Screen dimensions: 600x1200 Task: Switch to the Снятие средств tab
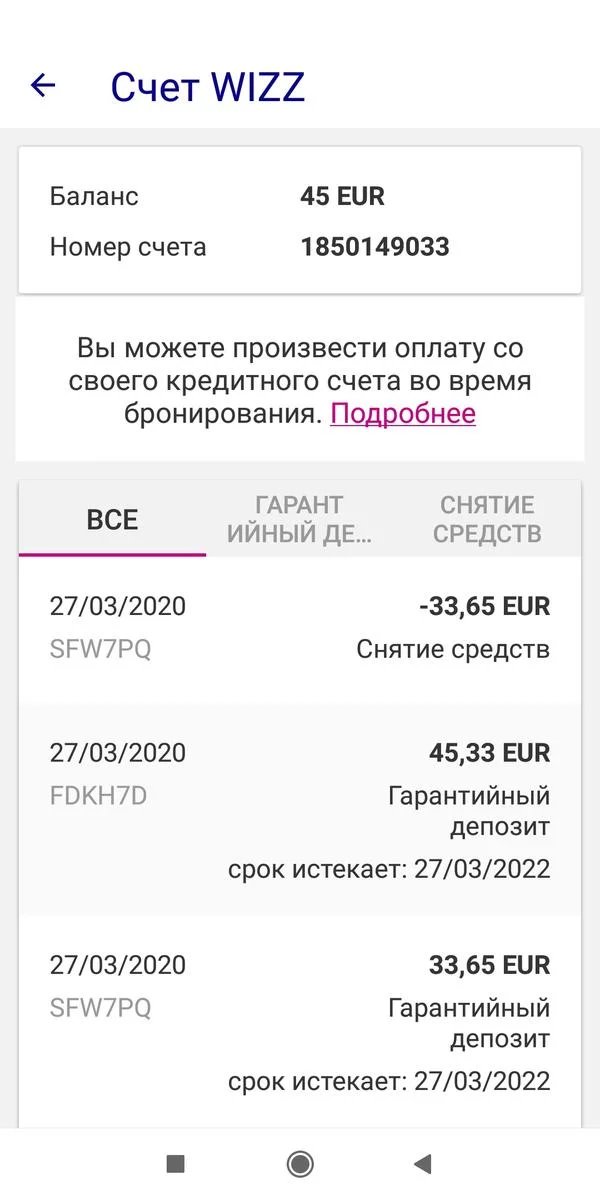(x=487, y=520)
